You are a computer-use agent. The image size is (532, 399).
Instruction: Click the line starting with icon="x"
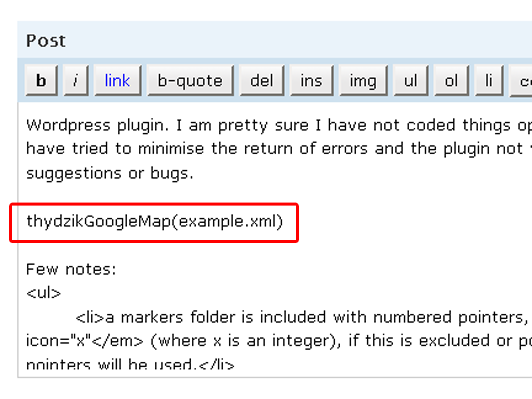[279, 341]
